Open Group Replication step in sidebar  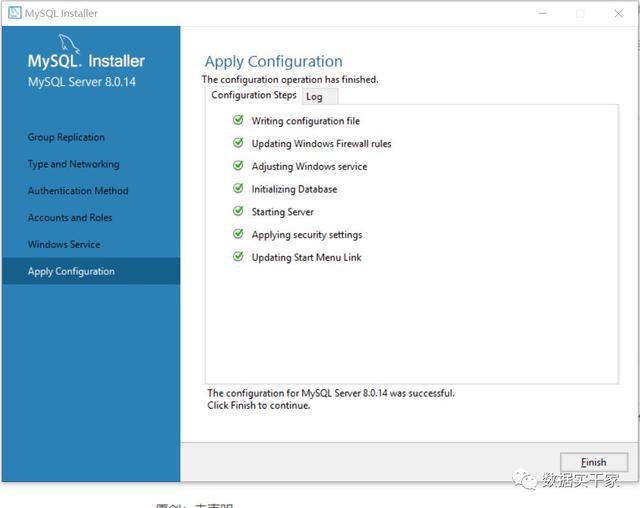66,137
